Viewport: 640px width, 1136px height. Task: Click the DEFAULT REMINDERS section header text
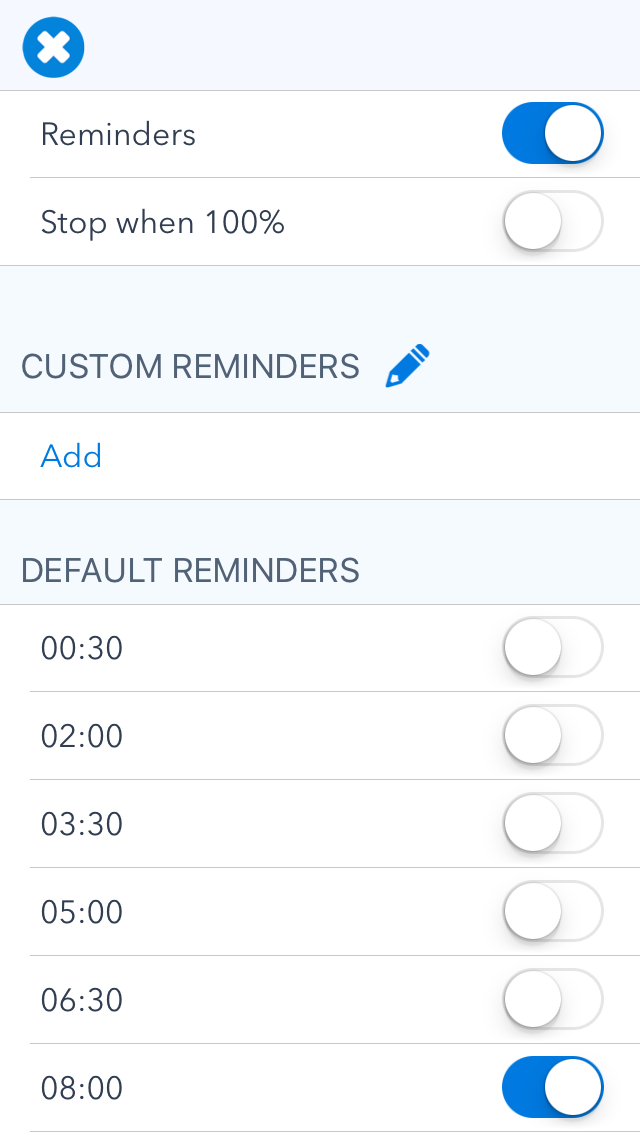[x=190, y=570]
